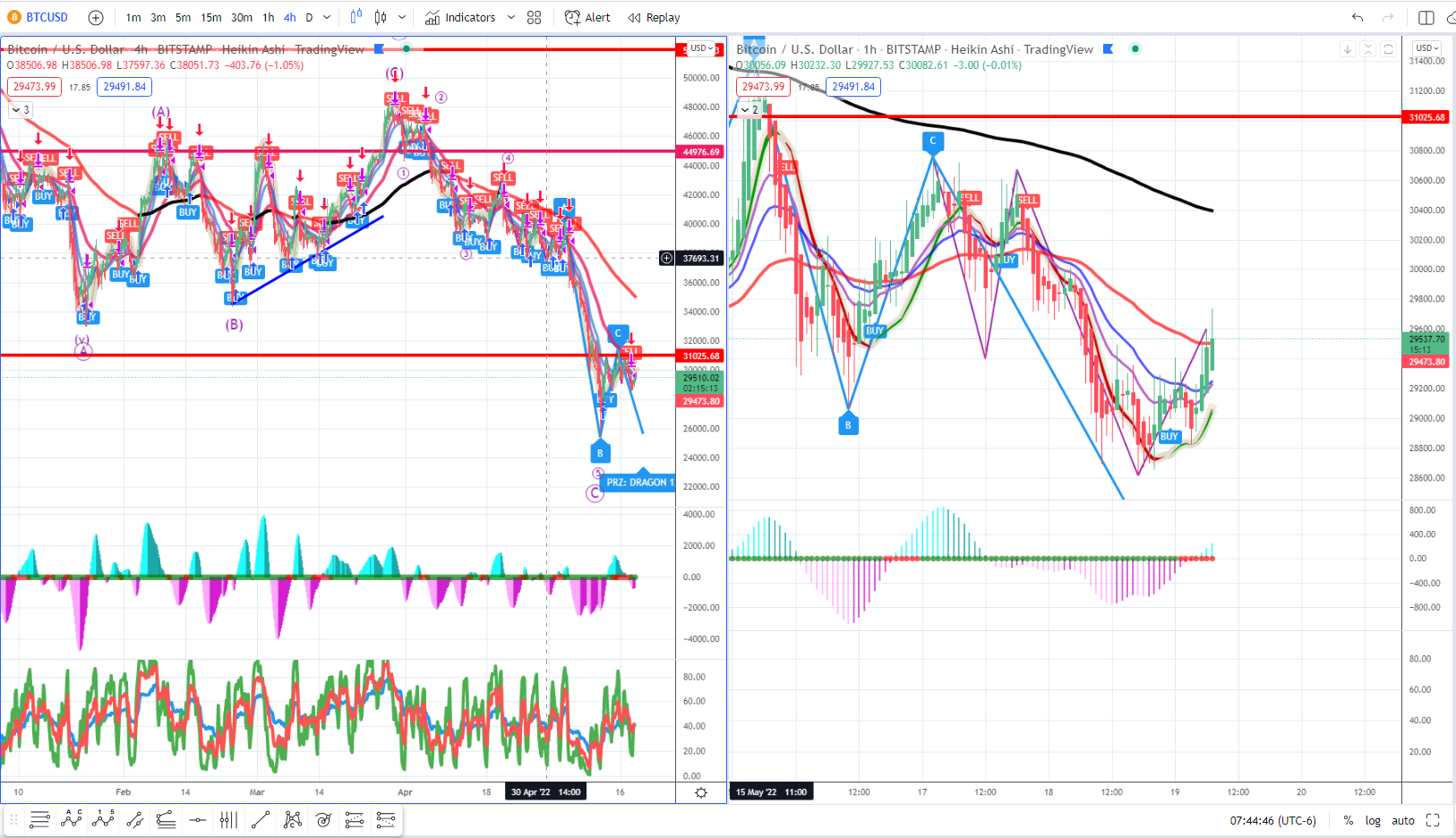The height and width of the screenshot is (838, 1456).
Task: Collapse left chart indicator legend showing 3
Action: (x=21, y=109)
